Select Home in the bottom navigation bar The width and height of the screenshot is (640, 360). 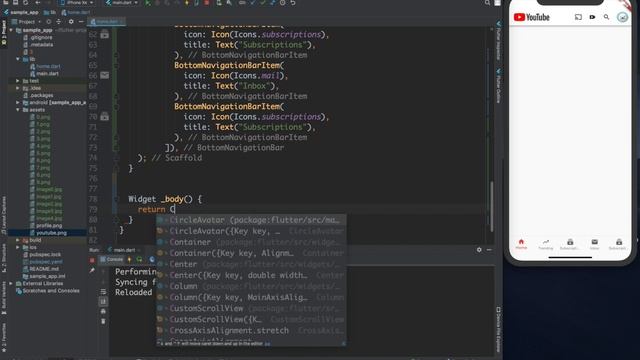click(521, 244)
